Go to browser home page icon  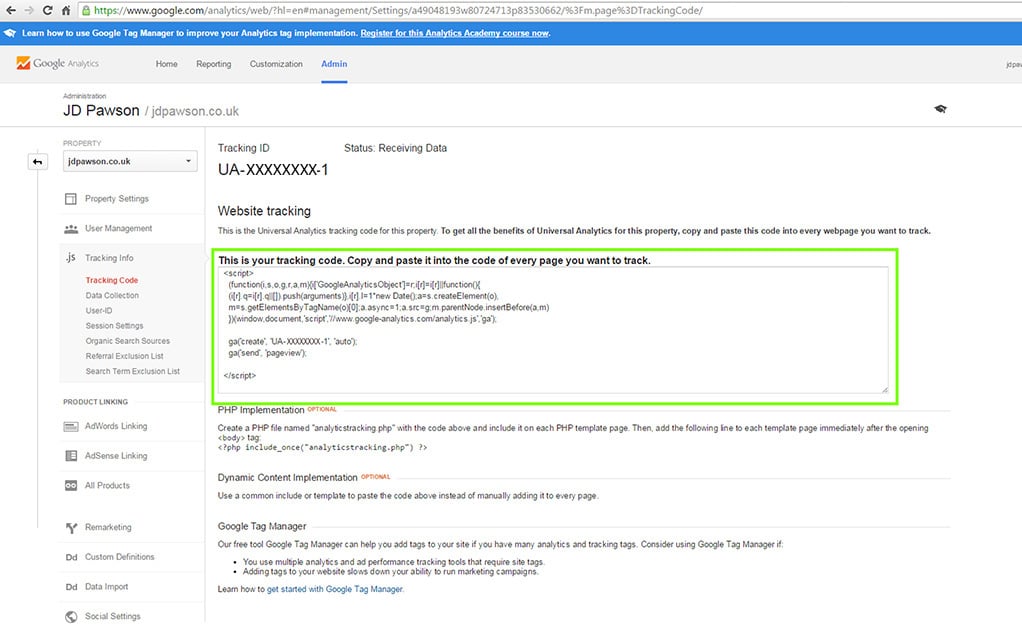click(x=66, y=10)
